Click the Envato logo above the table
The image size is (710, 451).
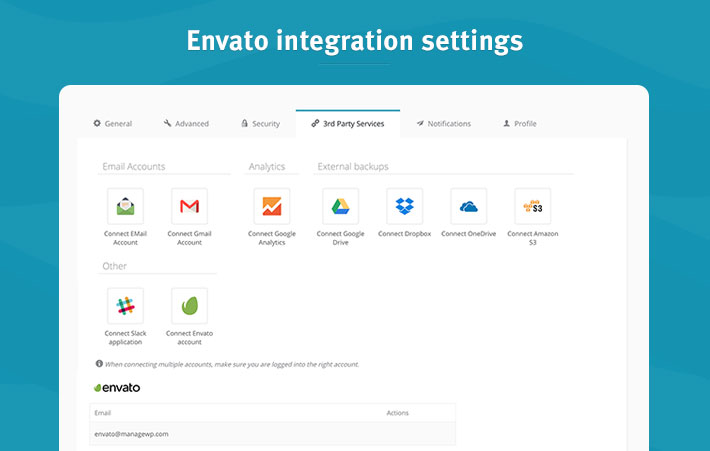117,387
